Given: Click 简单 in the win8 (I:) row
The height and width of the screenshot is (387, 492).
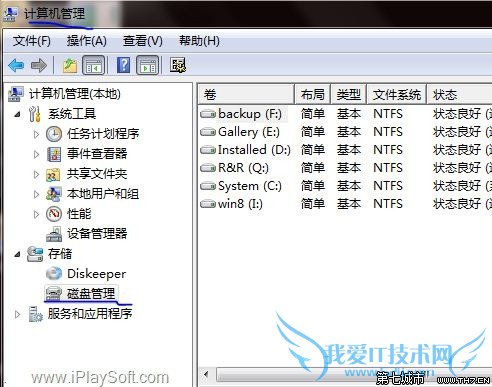Looking at the screenshot, I should tap(313, 204).
